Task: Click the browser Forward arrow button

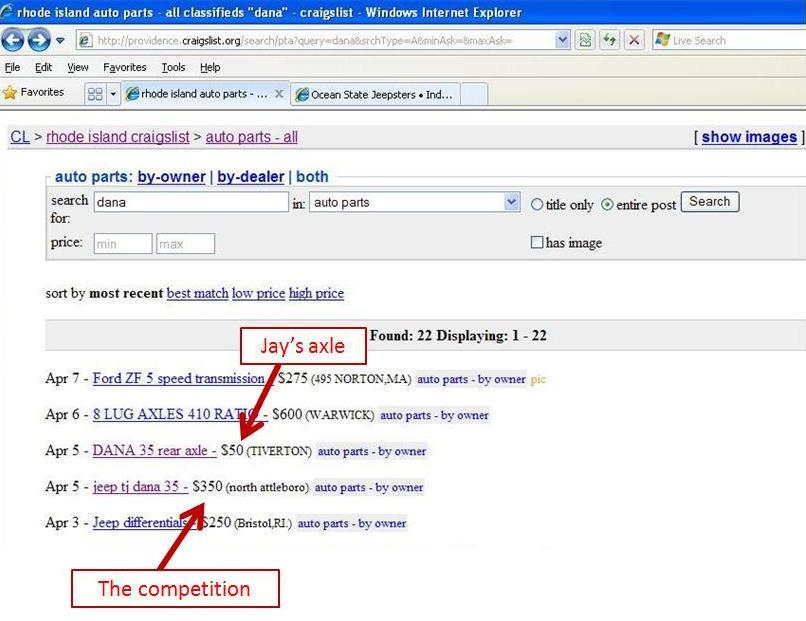Action: pos(39,40)
